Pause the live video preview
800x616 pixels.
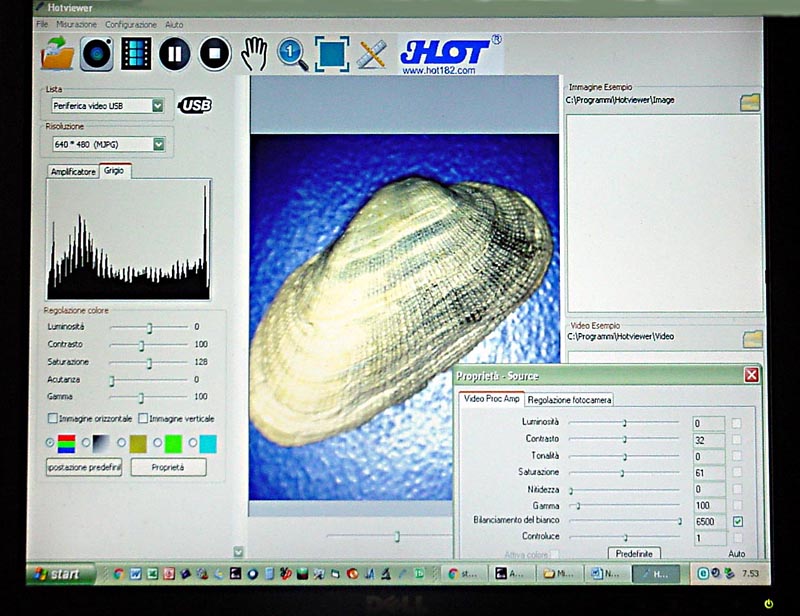pos(174,53)
